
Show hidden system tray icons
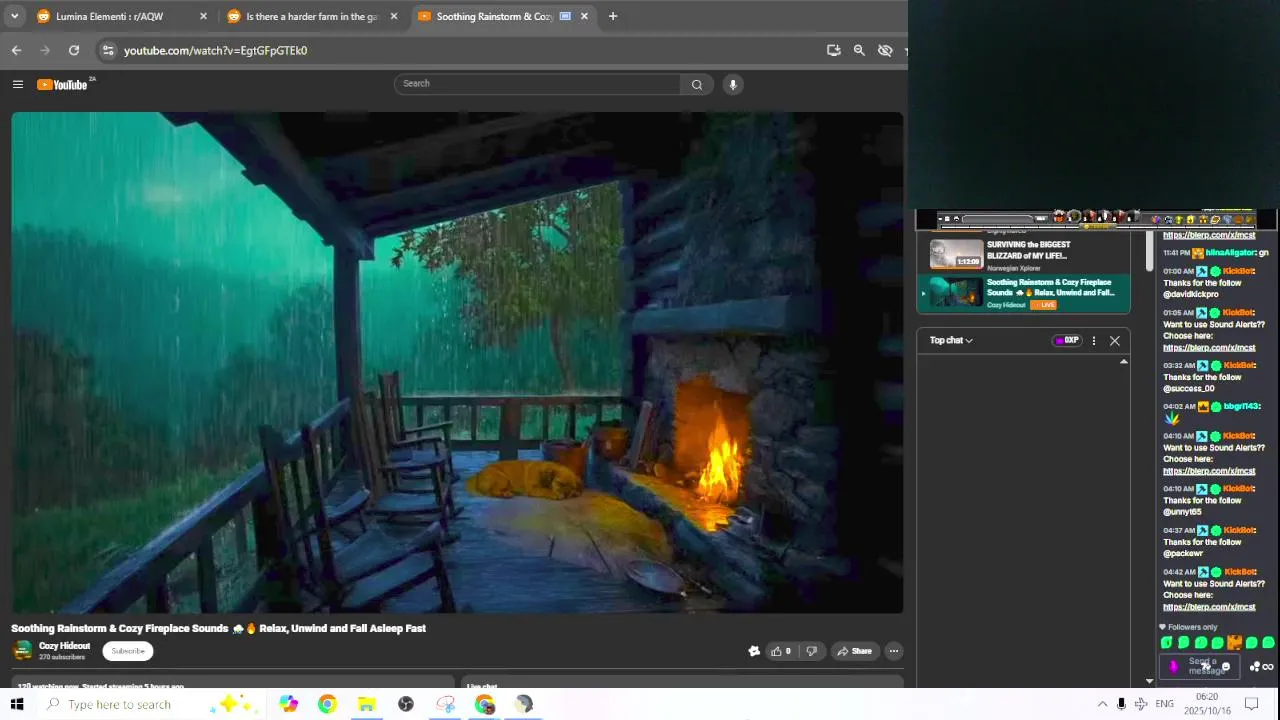1102,704
